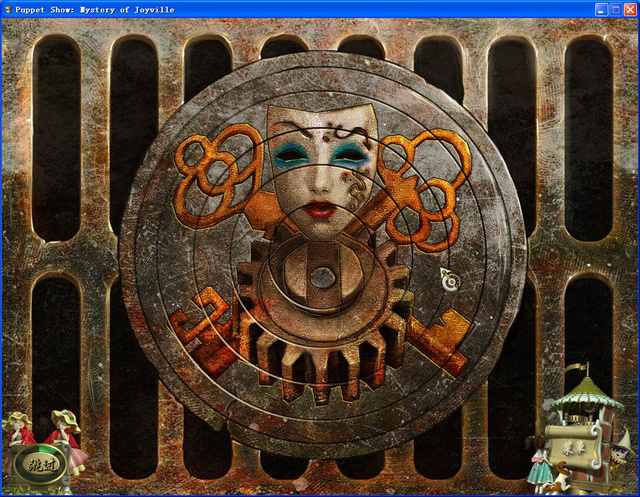
Task: Open the 菜单 menu scroll sign
Action: [x=573, y=448]
